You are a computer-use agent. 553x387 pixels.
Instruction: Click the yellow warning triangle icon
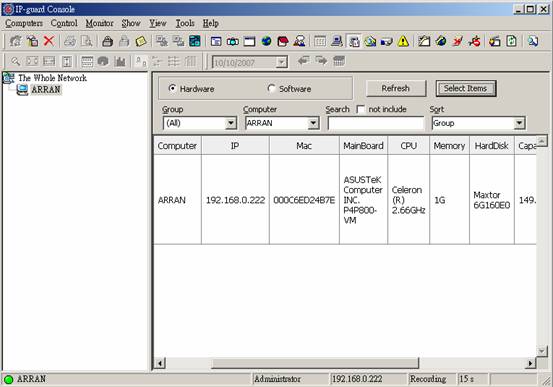click(x=403, y=41)
